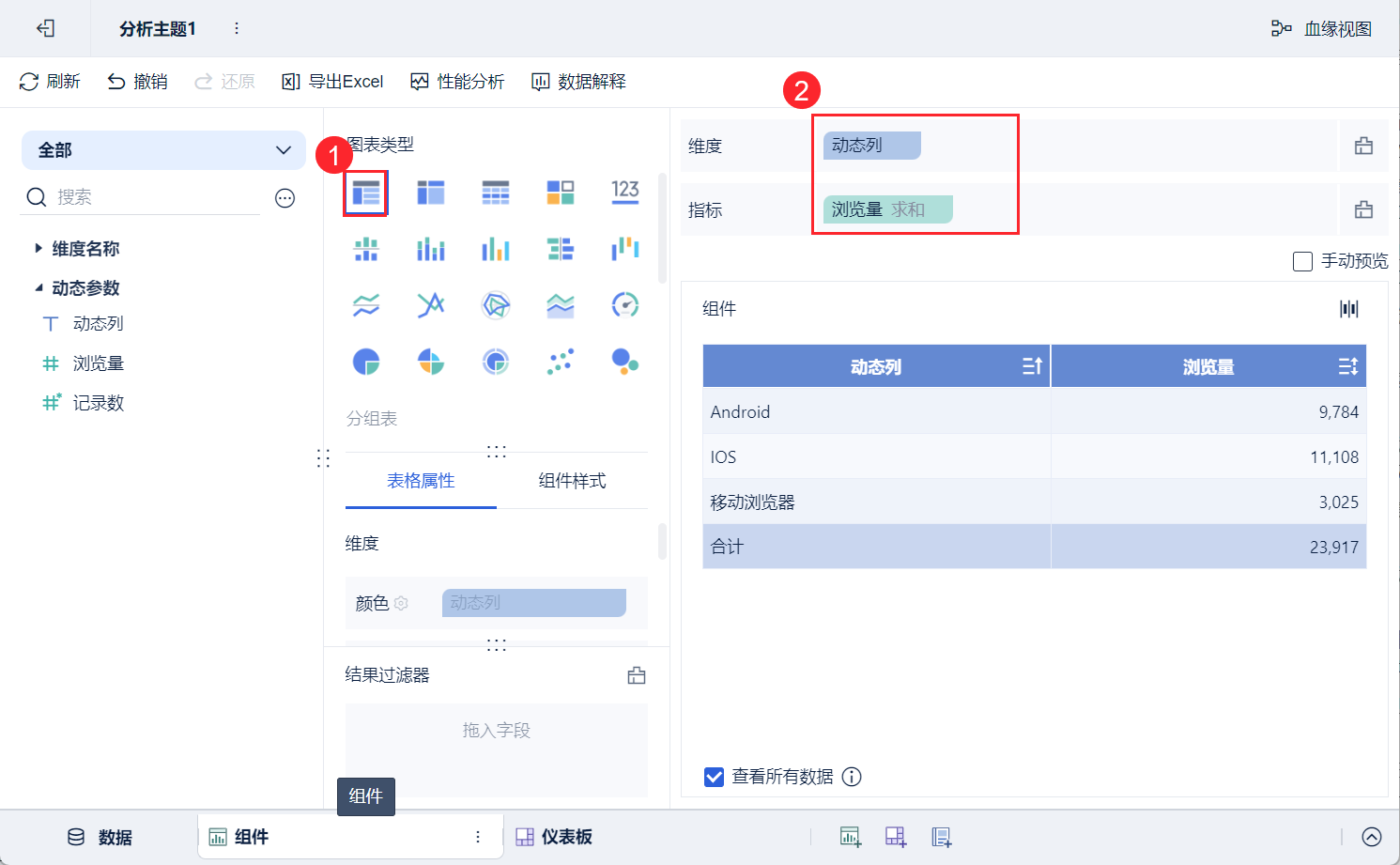The width and height of the screenshot is (1400, 865).
Task: Switch to the 组件样式 tab
Action: point(572,481)
